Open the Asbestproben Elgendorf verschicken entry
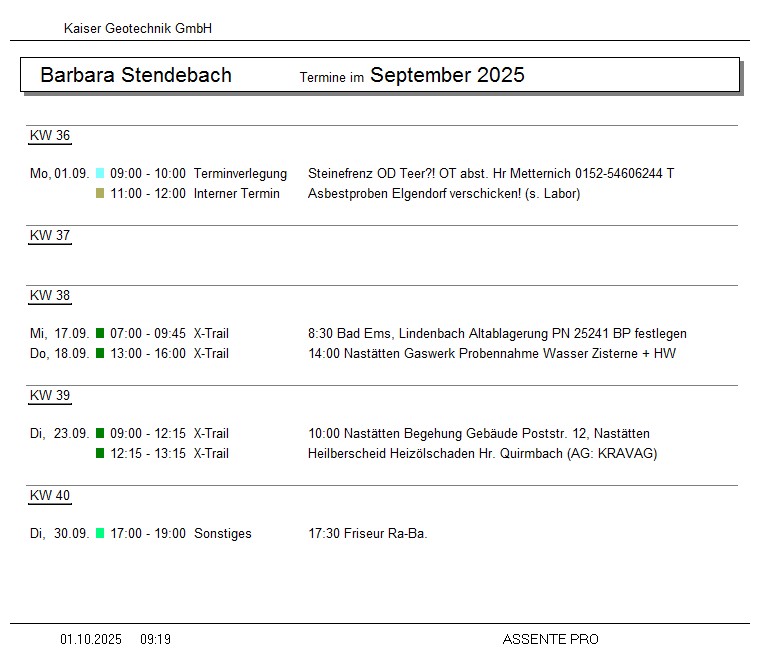 (x=444, y=194)
